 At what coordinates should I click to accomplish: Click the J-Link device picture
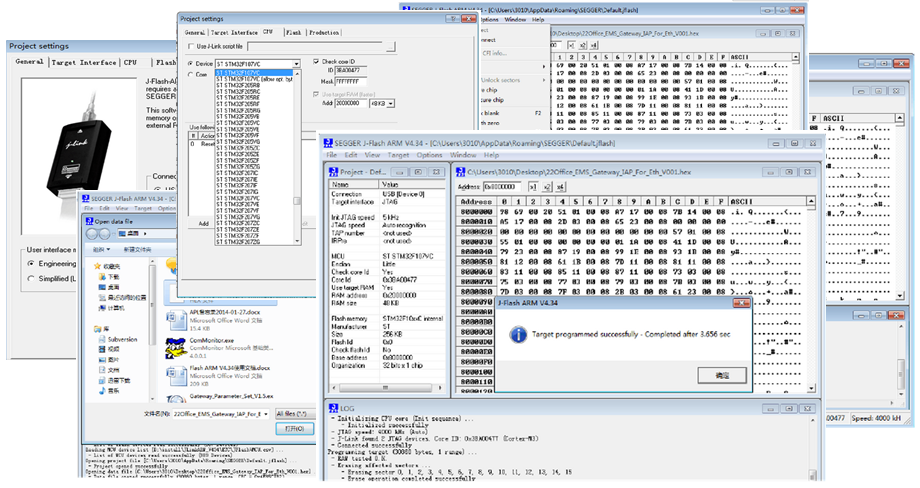(79, 148)
